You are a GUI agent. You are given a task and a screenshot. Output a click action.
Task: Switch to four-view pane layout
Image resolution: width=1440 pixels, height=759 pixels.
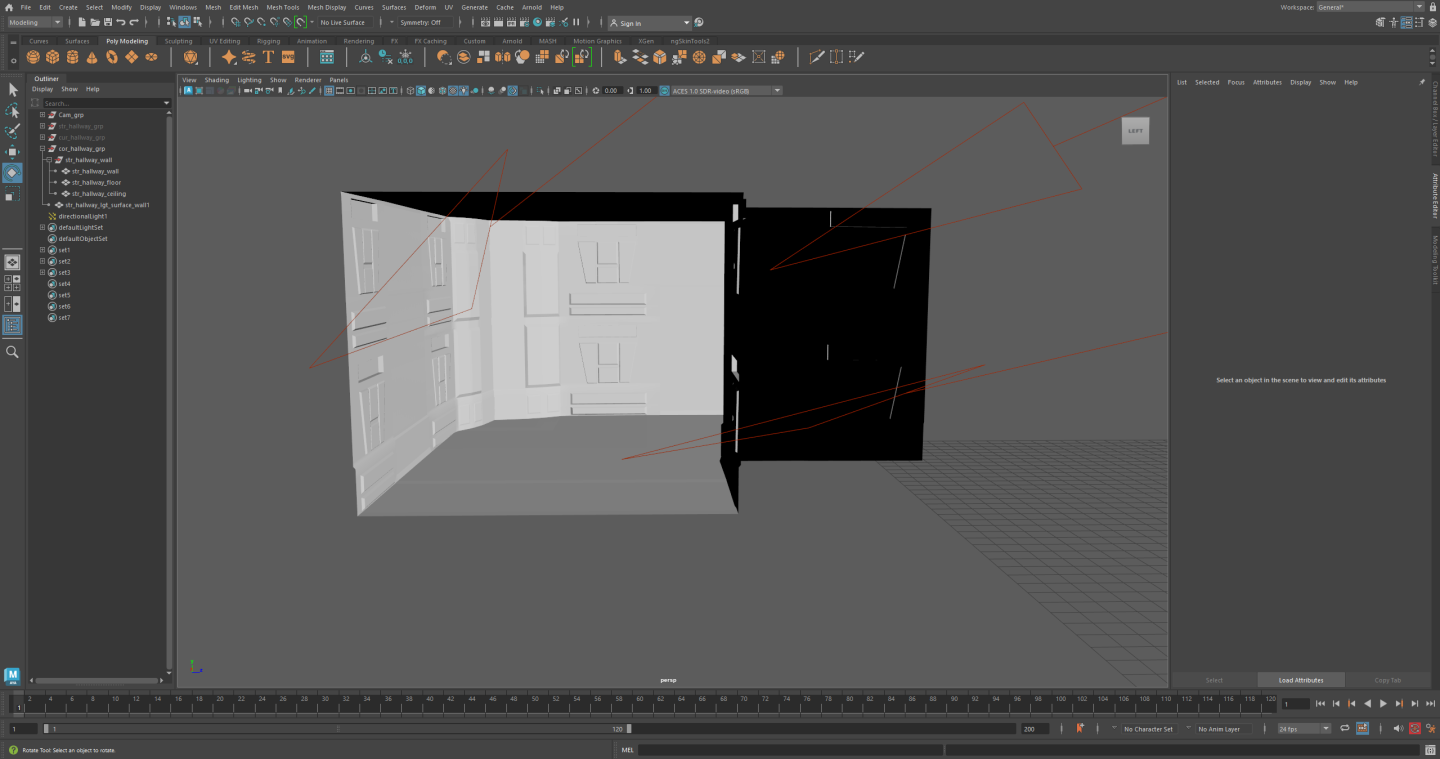12,283
